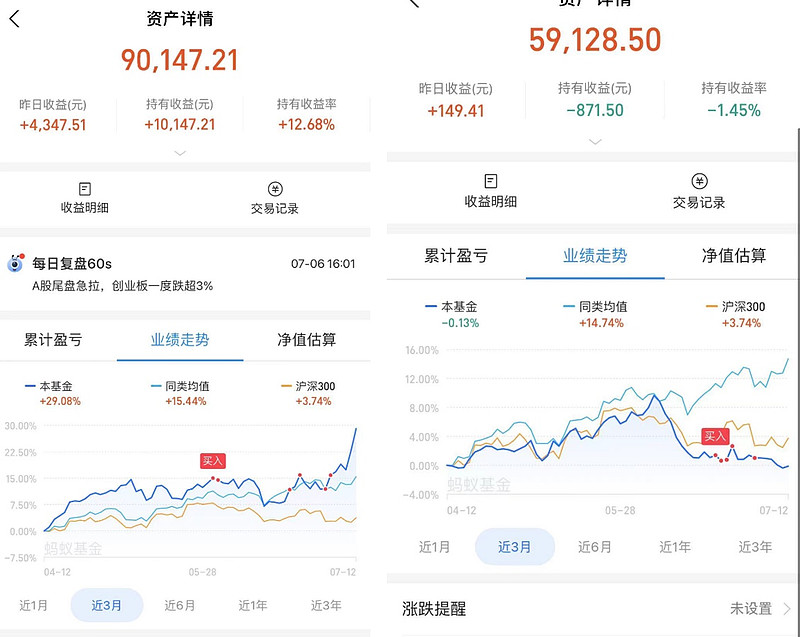Expand details chevron under left panel stats

click(x=180, y=153)
